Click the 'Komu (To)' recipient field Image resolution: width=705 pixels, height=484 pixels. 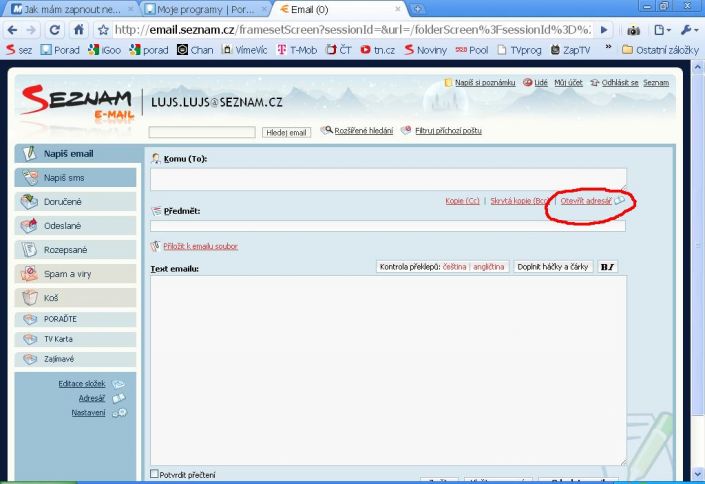pos(388,179)
